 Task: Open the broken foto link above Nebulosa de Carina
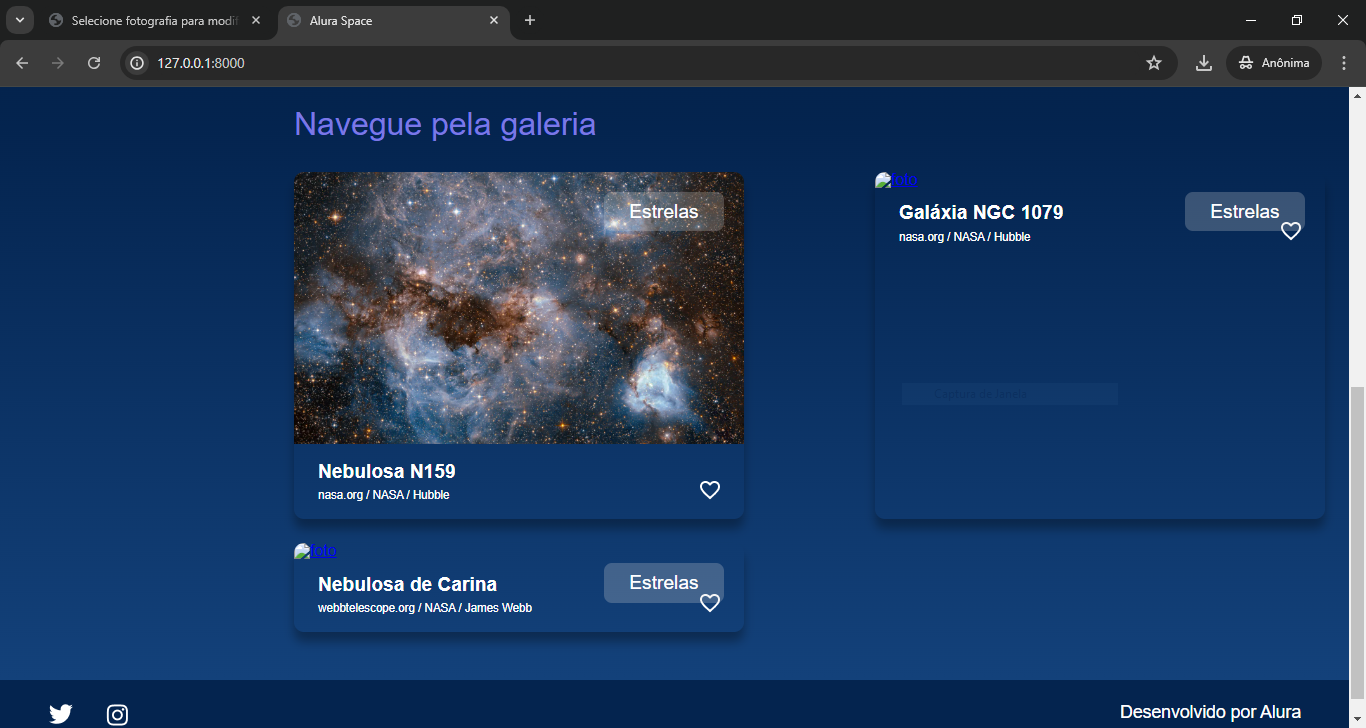(316, 551)
